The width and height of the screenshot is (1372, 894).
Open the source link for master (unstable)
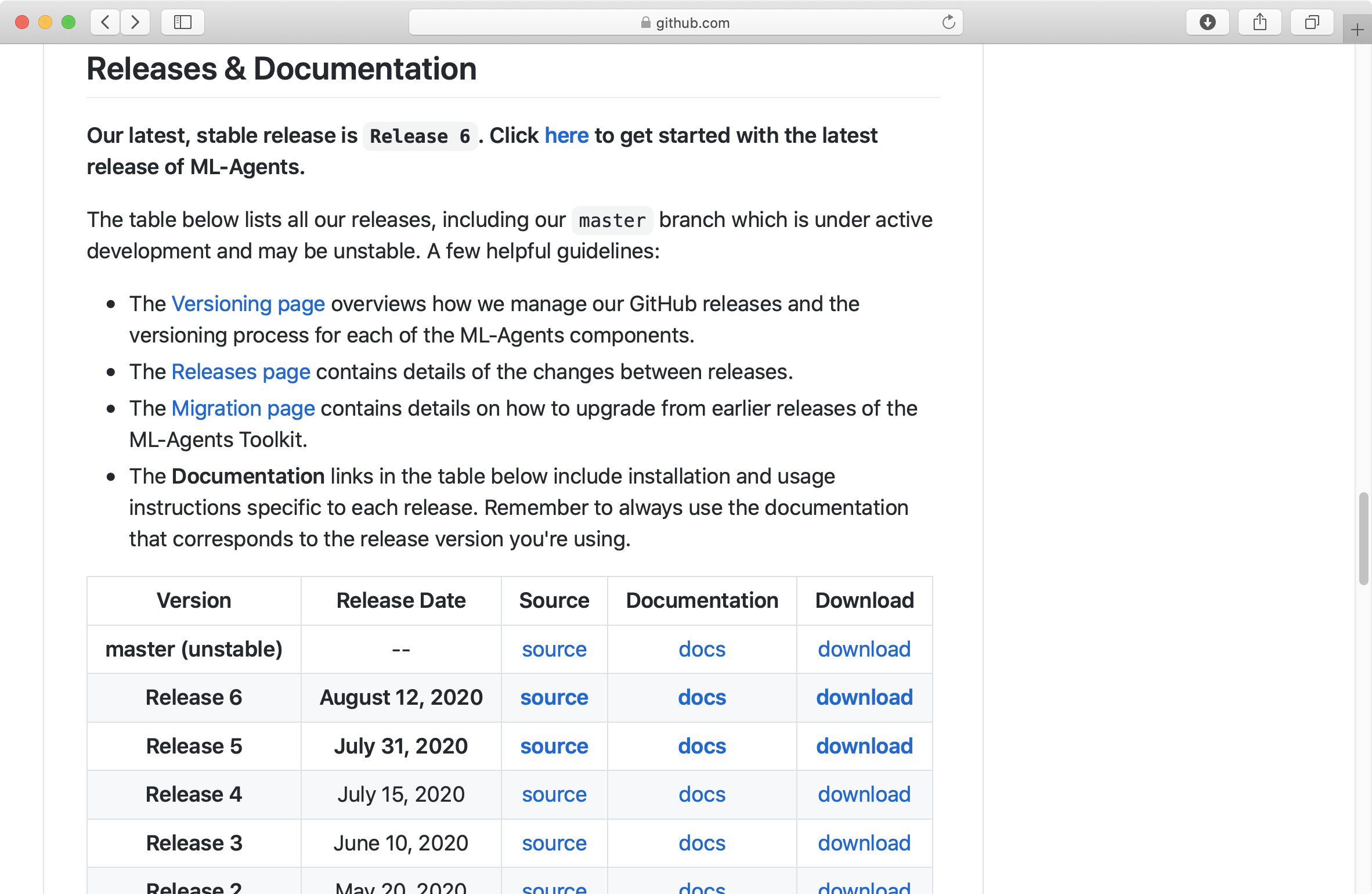[x=554, y=649]
